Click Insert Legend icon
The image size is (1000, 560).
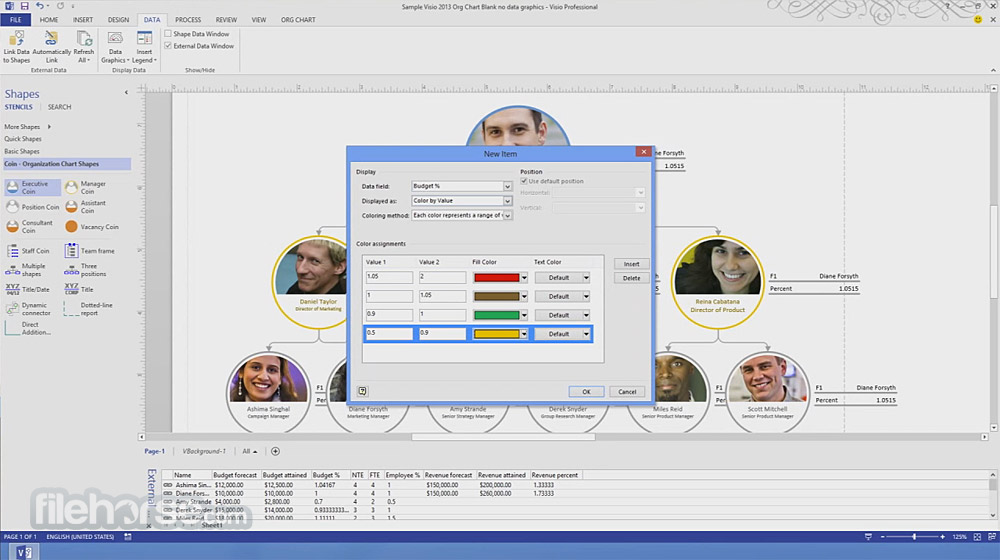(x=144, y=39)
